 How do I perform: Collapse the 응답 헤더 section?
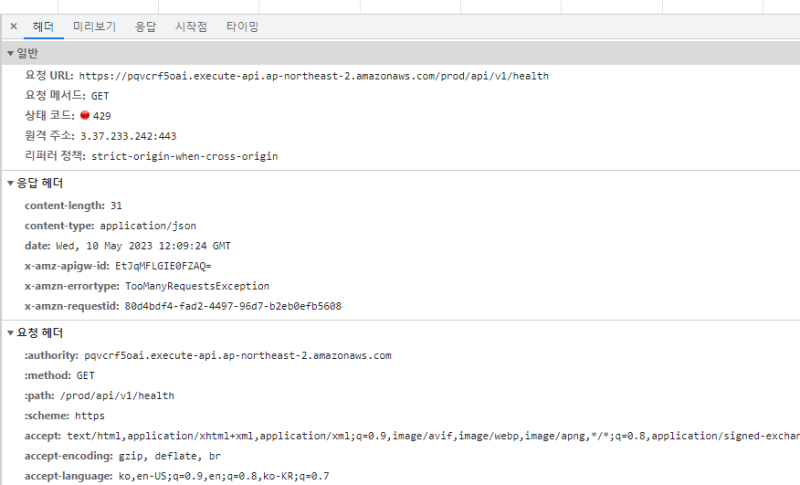(11, 183)
